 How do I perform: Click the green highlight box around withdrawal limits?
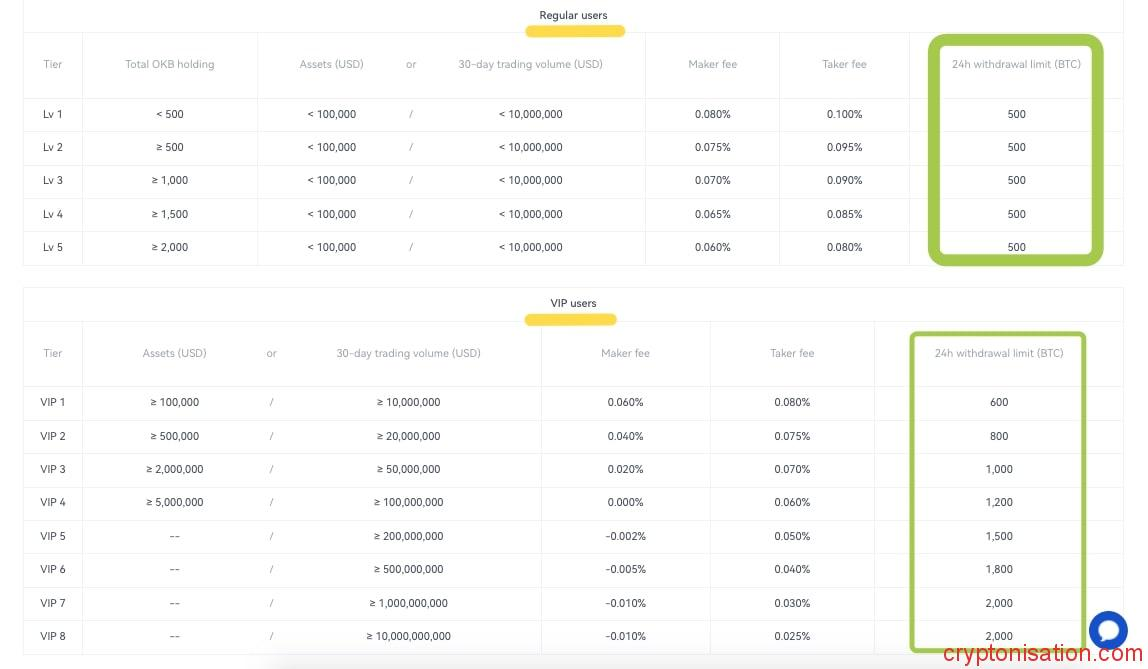(x=1016, y=150)
